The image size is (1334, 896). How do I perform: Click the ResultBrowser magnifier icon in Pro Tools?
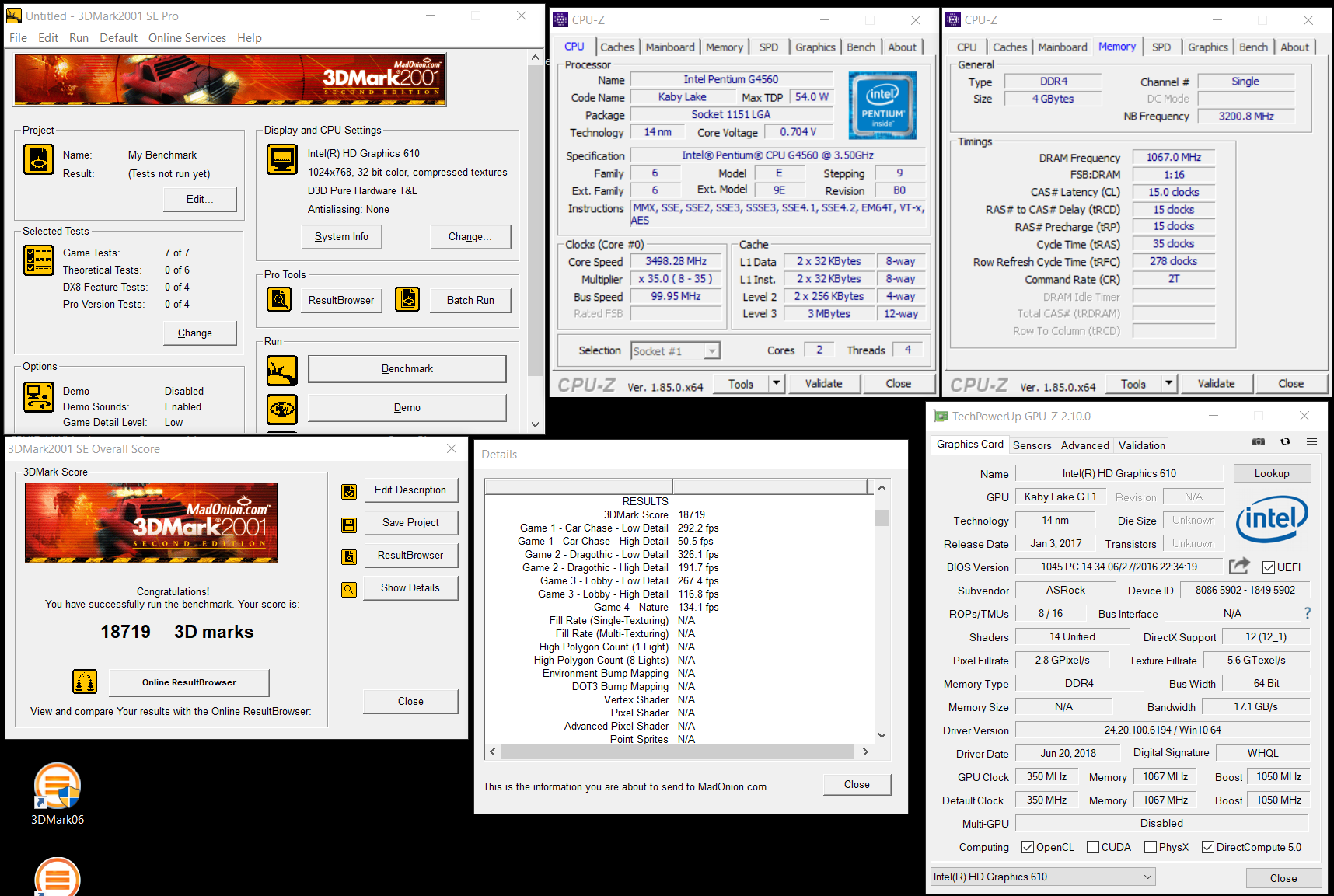(x=279, y=299)
